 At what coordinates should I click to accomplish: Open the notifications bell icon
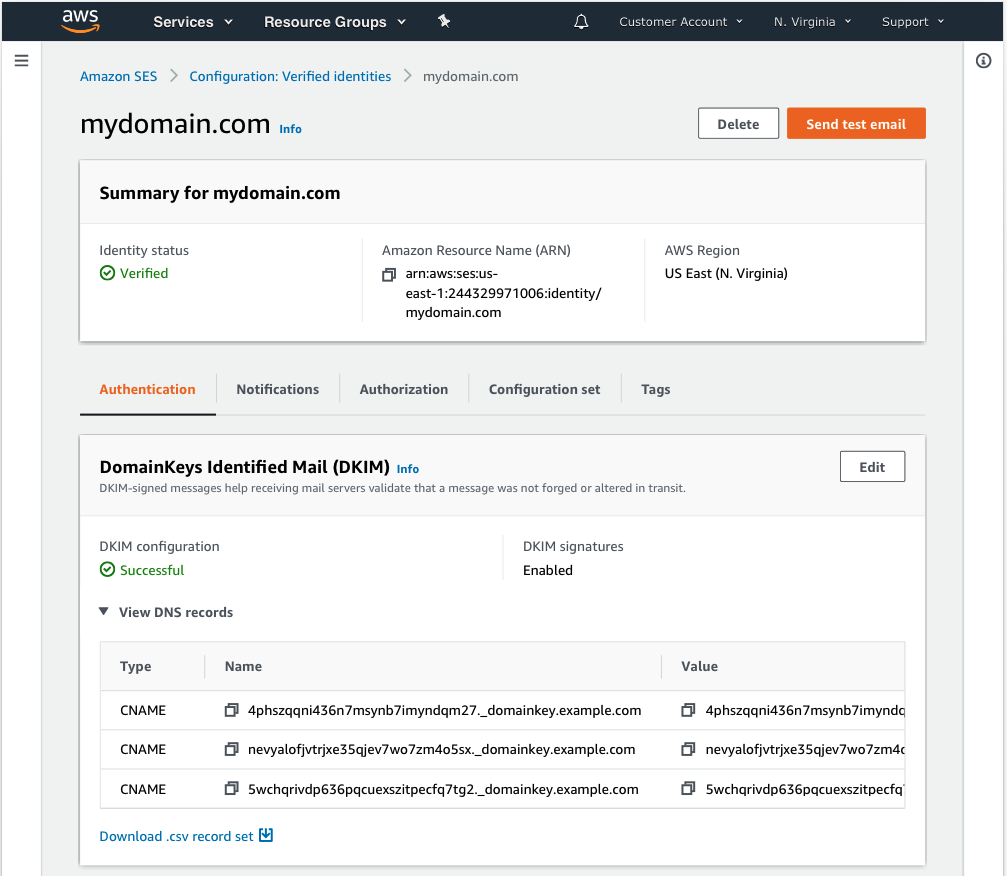coord(581,22)
